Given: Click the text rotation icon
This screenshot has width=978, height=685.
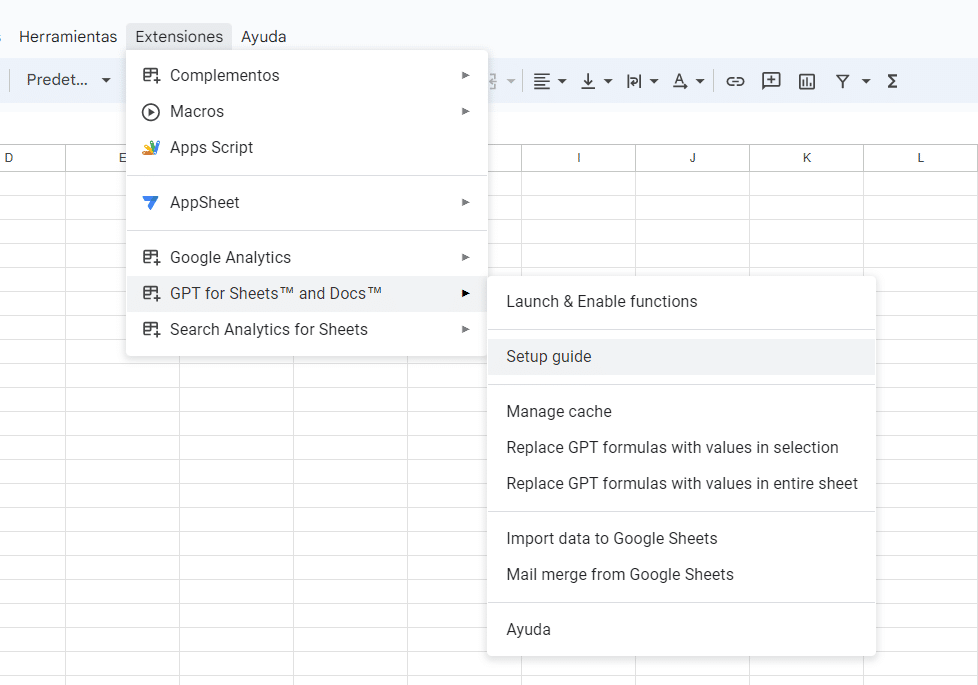Looking at the screenshot, I should 680,81.
